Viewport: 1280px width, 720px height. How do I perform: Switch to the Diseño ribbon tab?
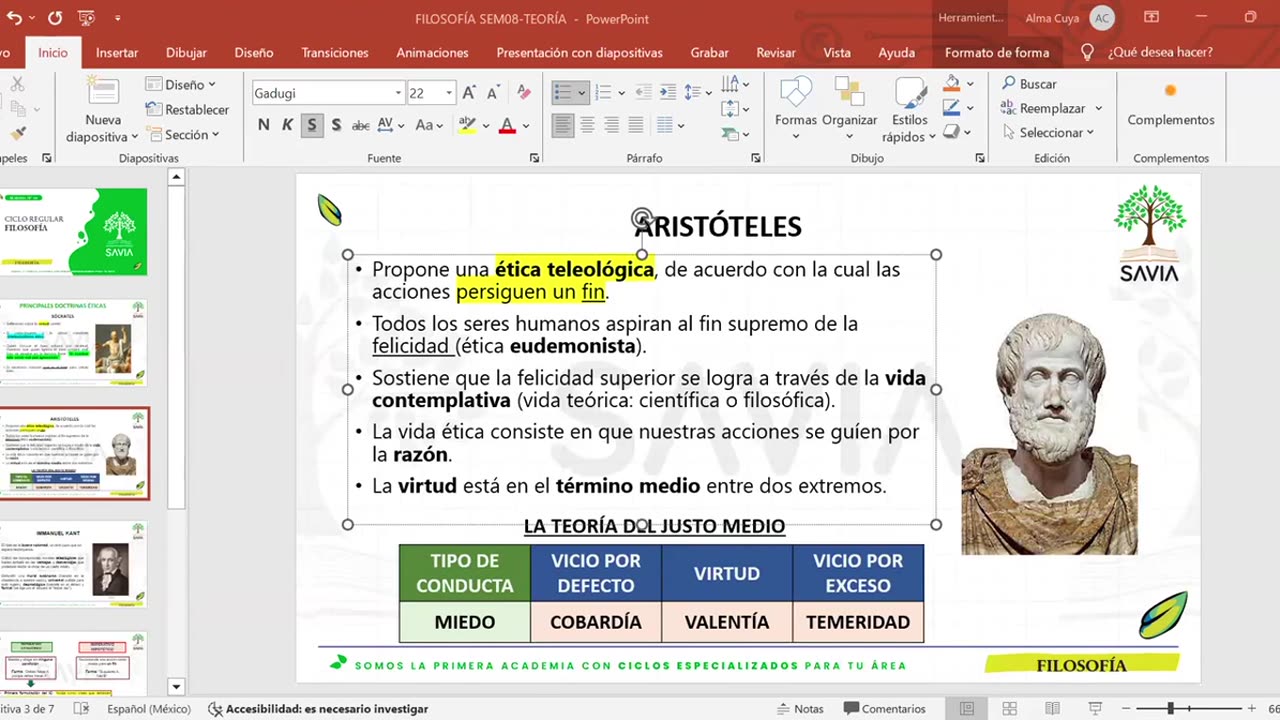click(x=254, y=52)
